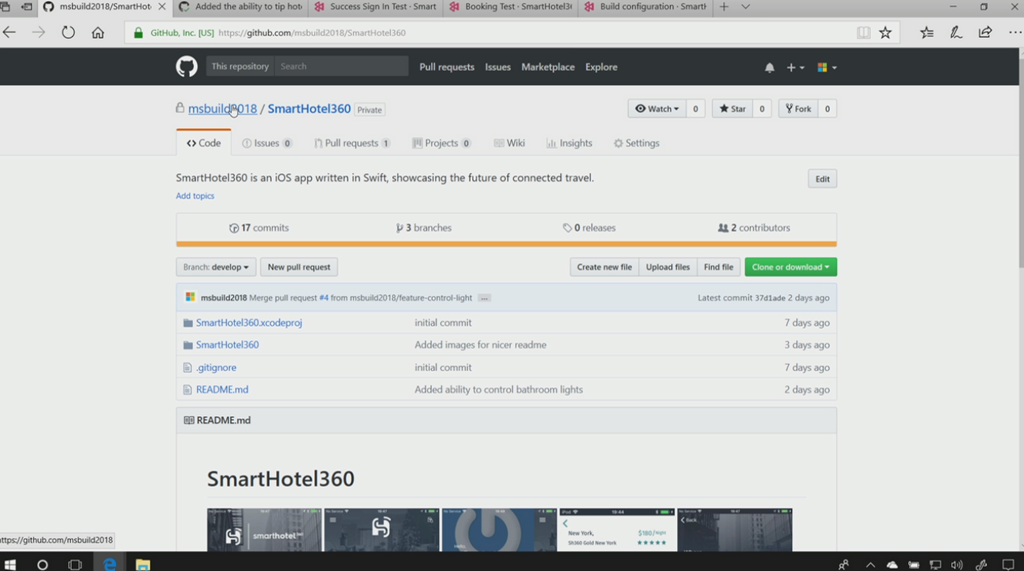Select the Wiki tab
1024x571 pixels.
tap(509, 143)
